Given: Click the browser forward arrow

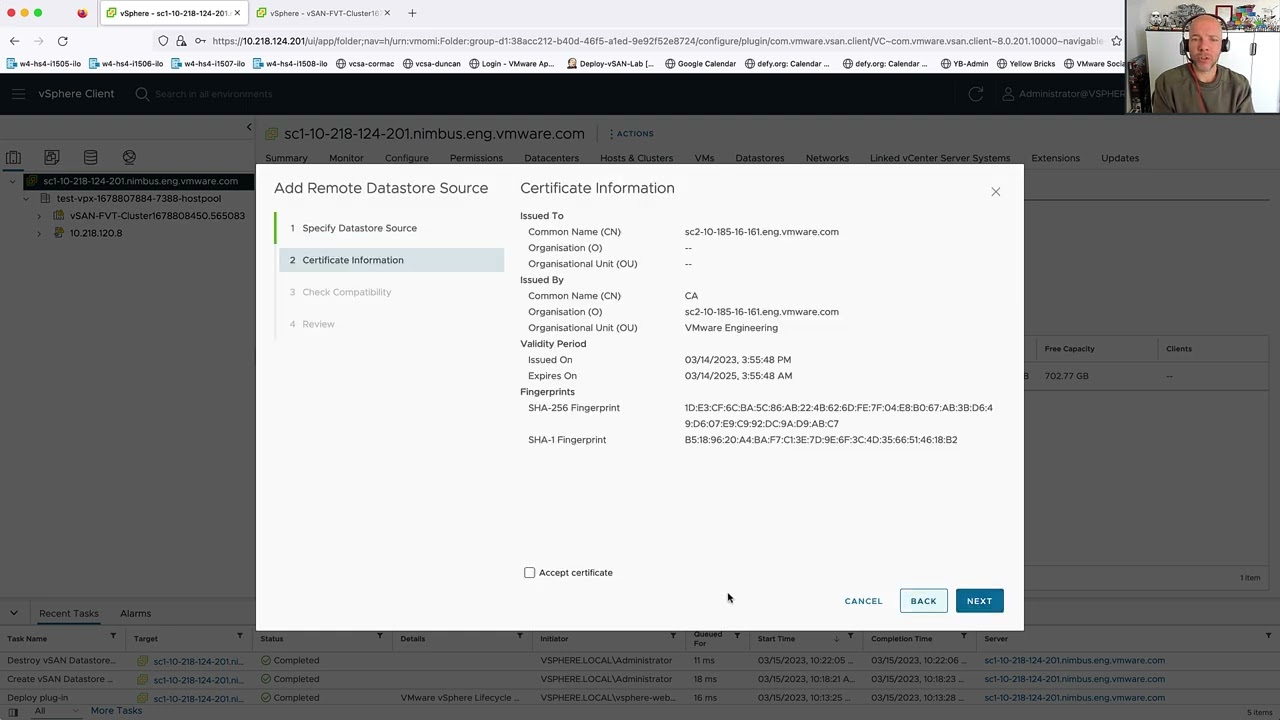Looking at the screenshot, I should click(x=38, y=41).
